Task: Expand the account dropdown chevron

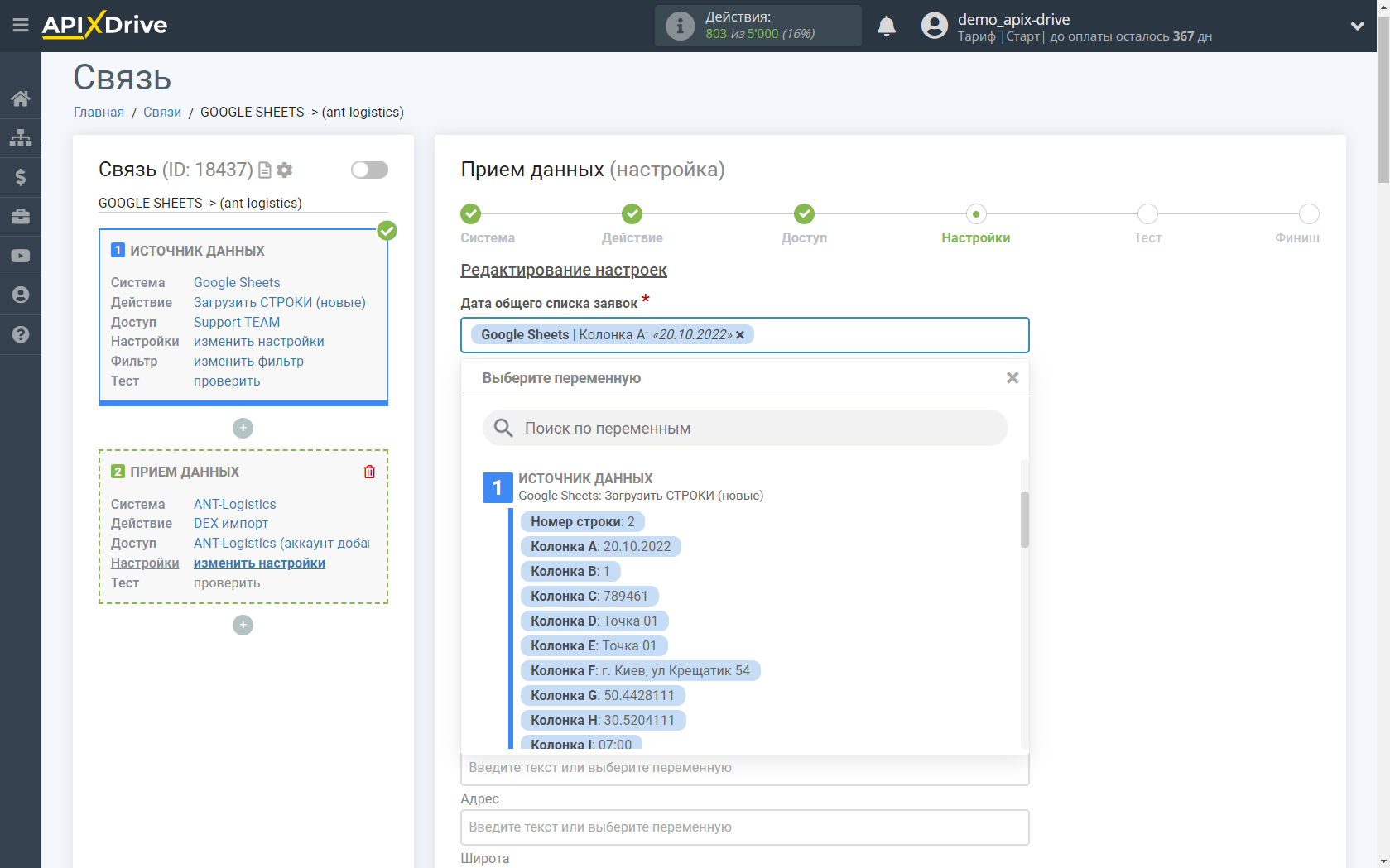Action: [x=1358, y=26]
